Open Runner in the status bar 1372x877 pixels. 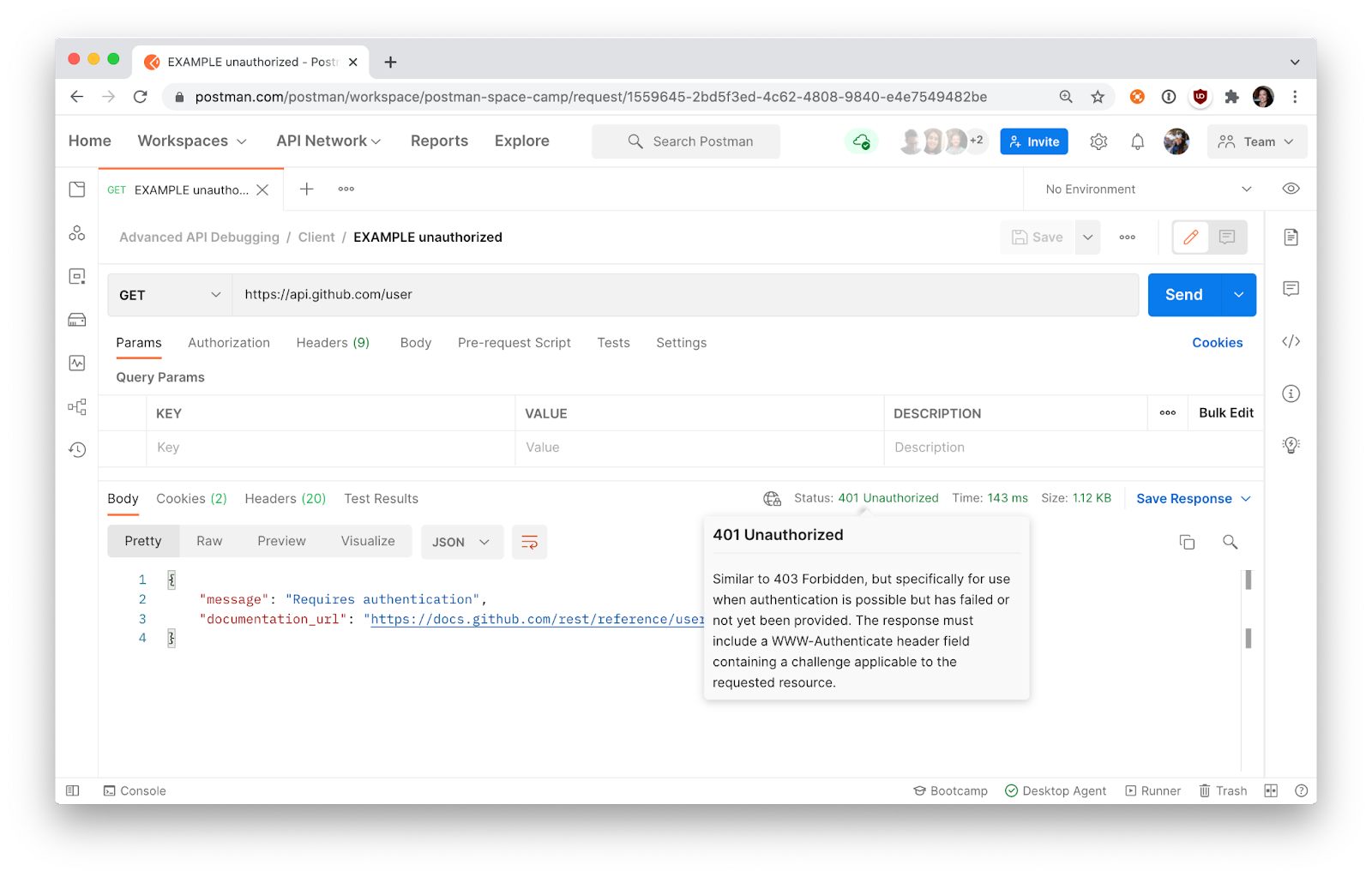pos(1152,790)
